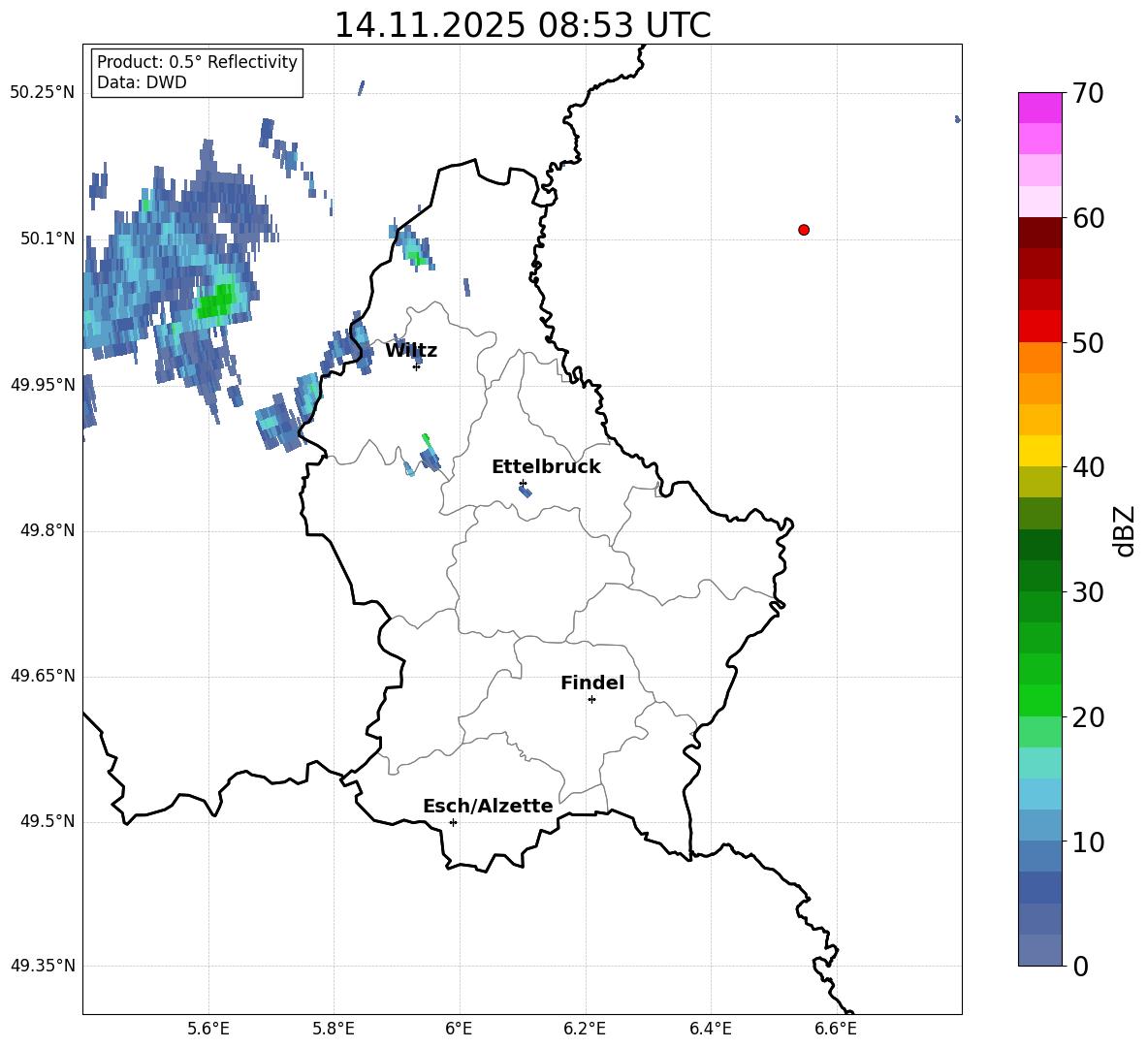The image size is (1148, 1048).
Task: Click the Esch/Alzette station cross marker
Action: tap(453, 822)
